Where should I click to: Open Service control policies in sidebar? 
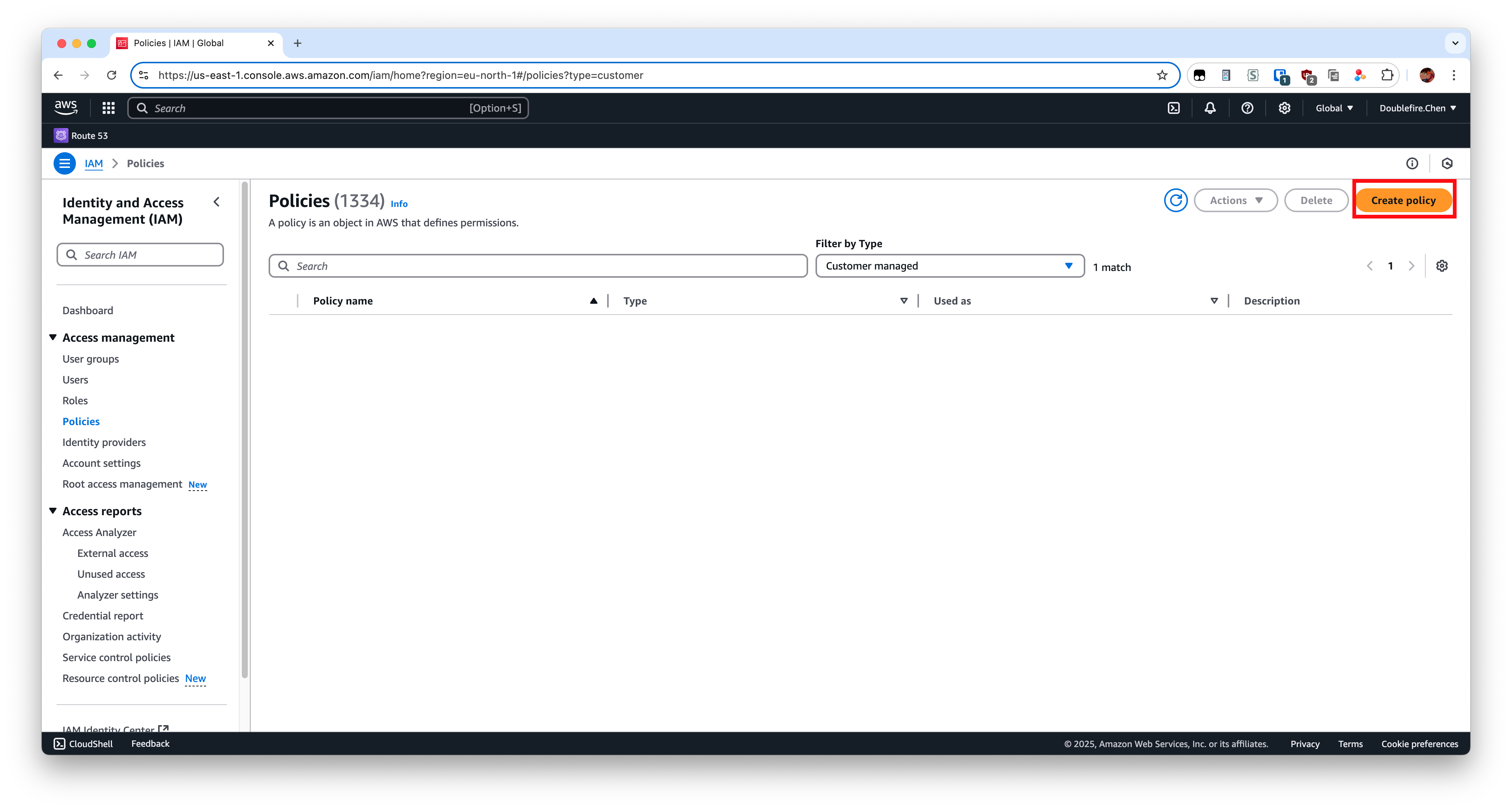tap(116, 657)
